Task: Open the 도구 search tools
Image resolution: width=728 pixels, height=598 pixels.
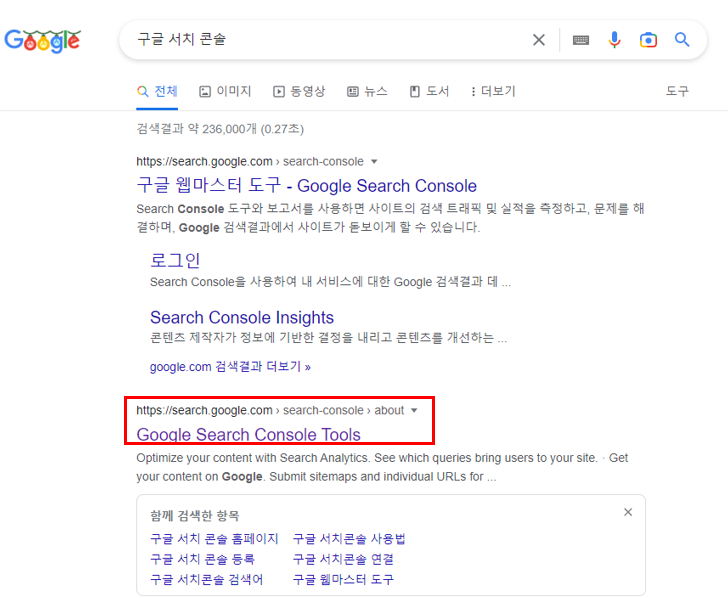Action: pyautogui.click(x=677, y=91)
